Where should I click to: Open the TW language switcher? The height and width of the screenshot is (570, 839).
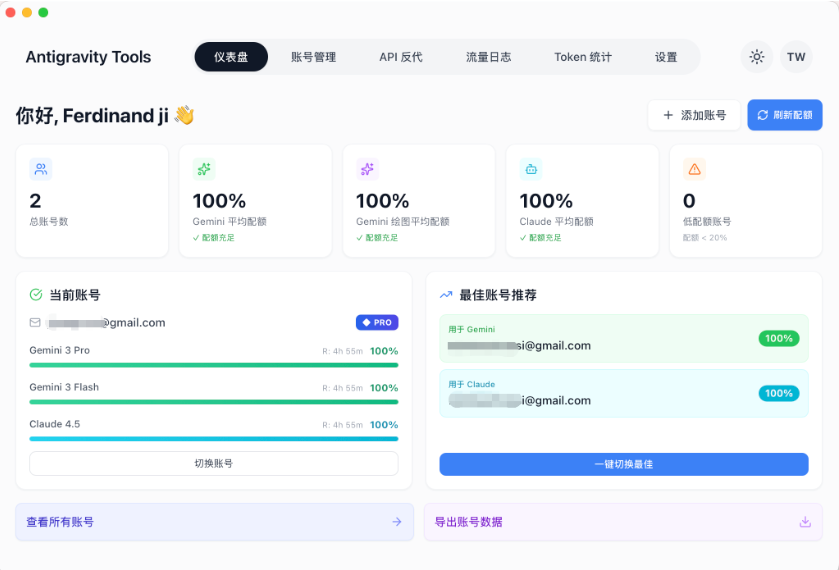[796, 57]
